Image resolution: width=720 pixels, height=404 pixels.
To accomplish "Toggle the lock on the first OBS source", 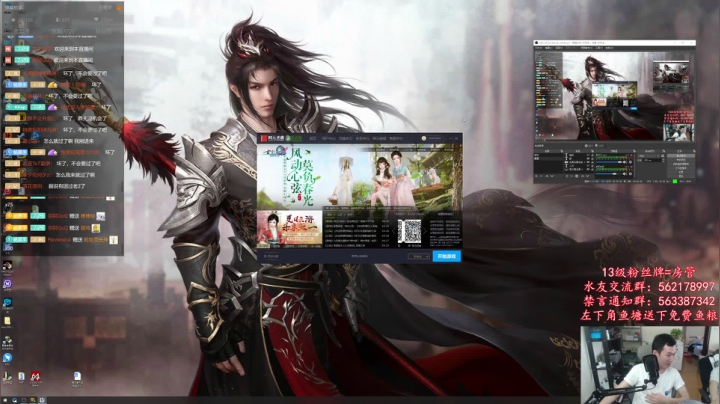I will click(592, 155).
